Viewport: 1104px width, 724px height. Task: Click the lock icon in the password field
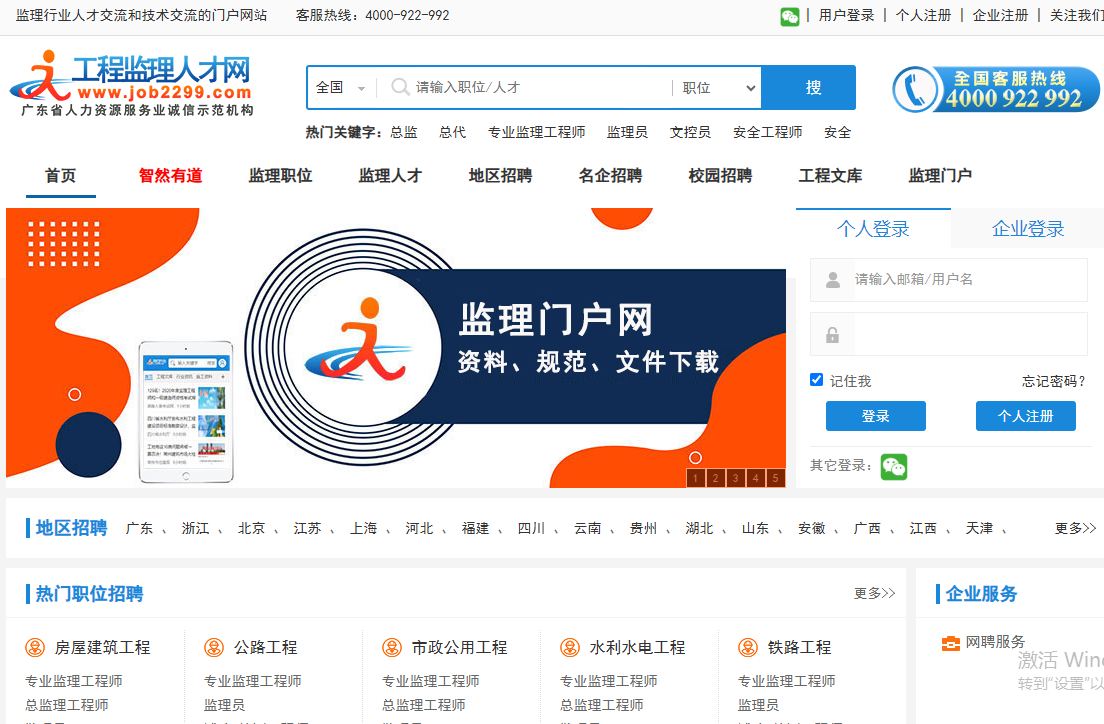(x=833, y=334)
